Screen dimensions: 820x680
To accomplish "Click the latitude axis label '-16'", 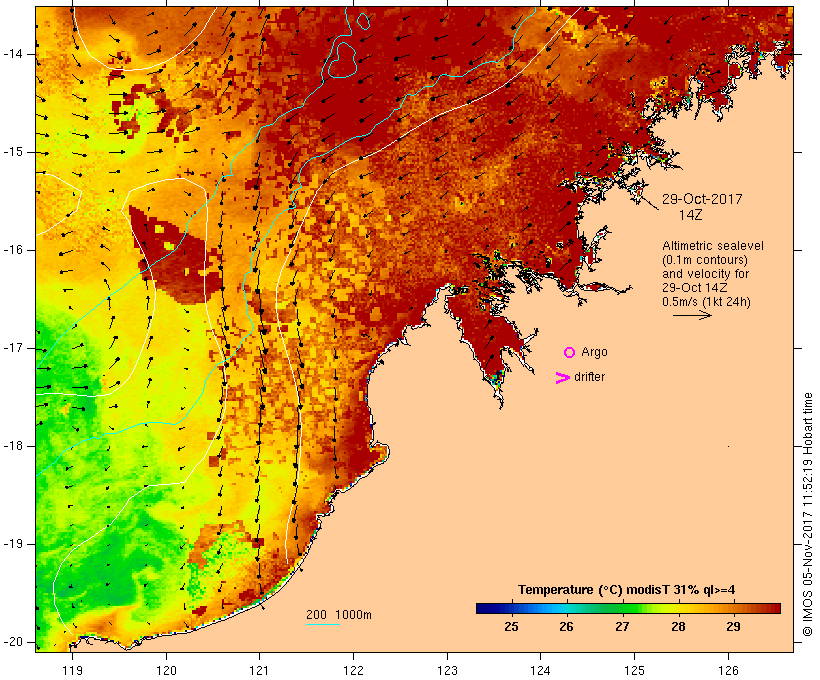I will click(x=13, y=250).
